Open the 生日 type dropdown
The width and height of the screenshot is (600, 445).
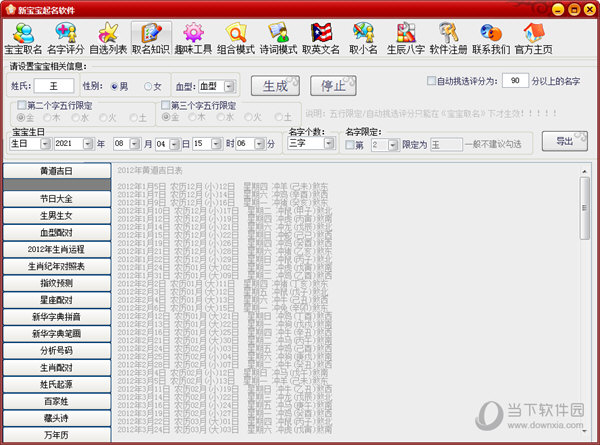46,144
